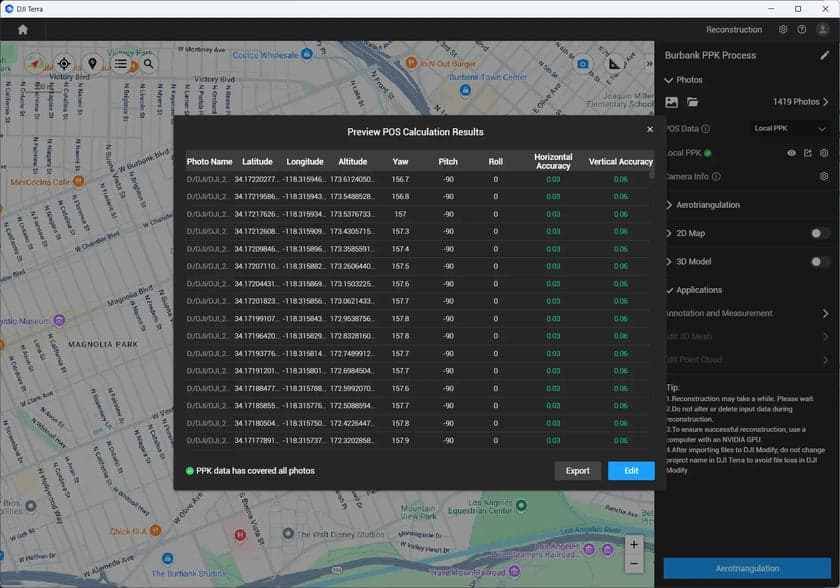The width and height of the screenshot is (840, 588).
Task: Click the add folder icon under Photos
Action: click(x=692, y=102)
